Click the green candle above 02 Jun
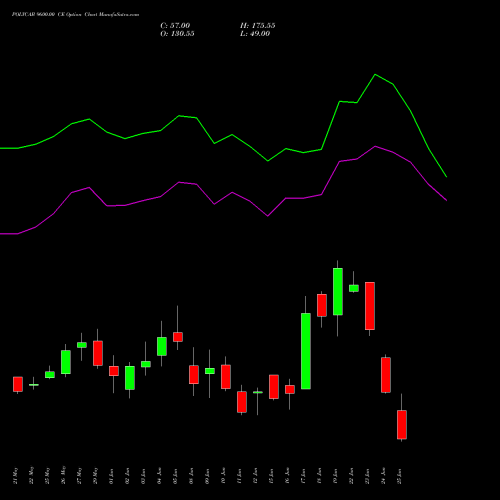Viewport: 500px width, 500px height. click(x=130, y=378)
